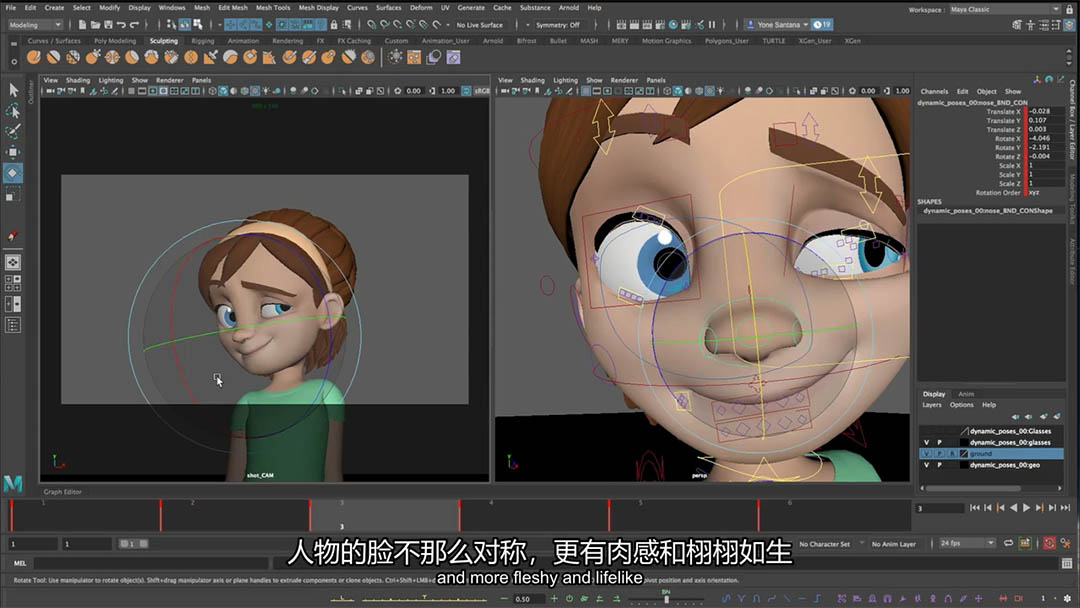Switch to the Anim layer tab
The image size is (1080, 608).
point(966,394)
